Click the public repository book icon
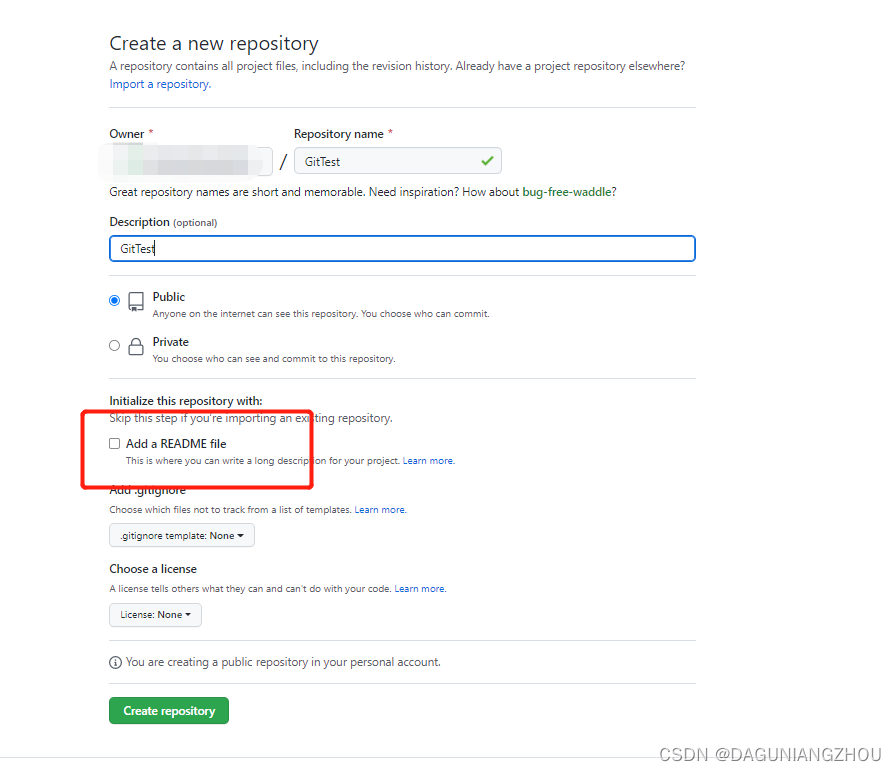Screen dimensions: 896x771 click(136, 301)
